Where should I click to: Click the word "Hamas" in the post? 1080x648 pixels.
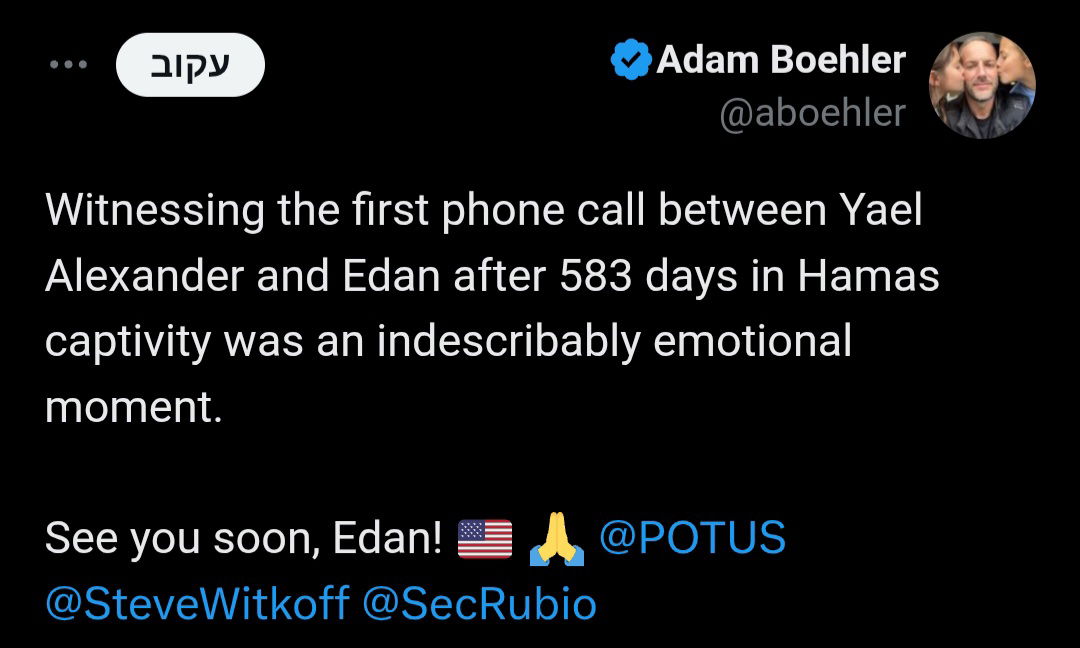click(868, 277)
